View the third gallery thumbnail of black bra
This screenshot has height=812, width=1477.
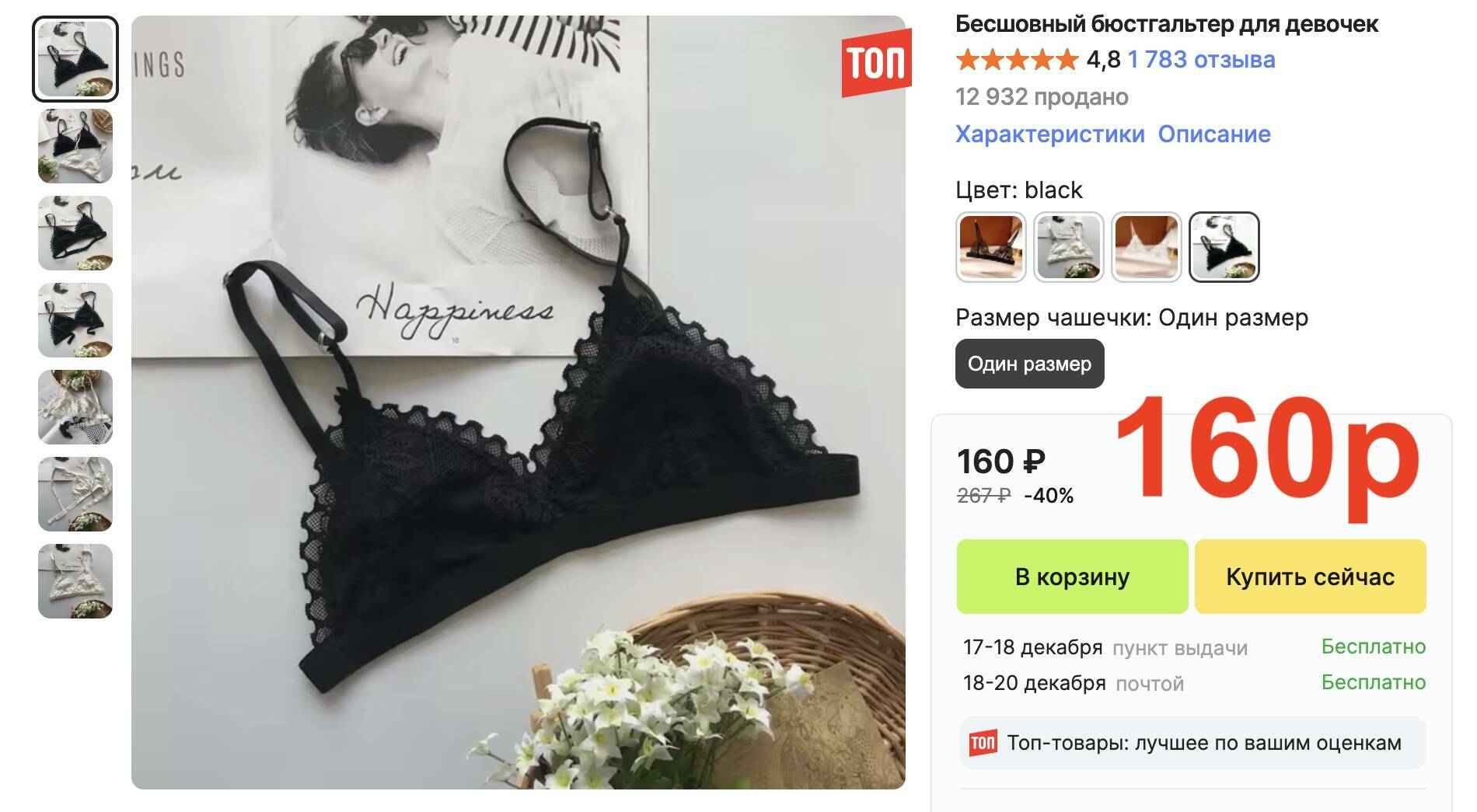click(x=75, y=233)
